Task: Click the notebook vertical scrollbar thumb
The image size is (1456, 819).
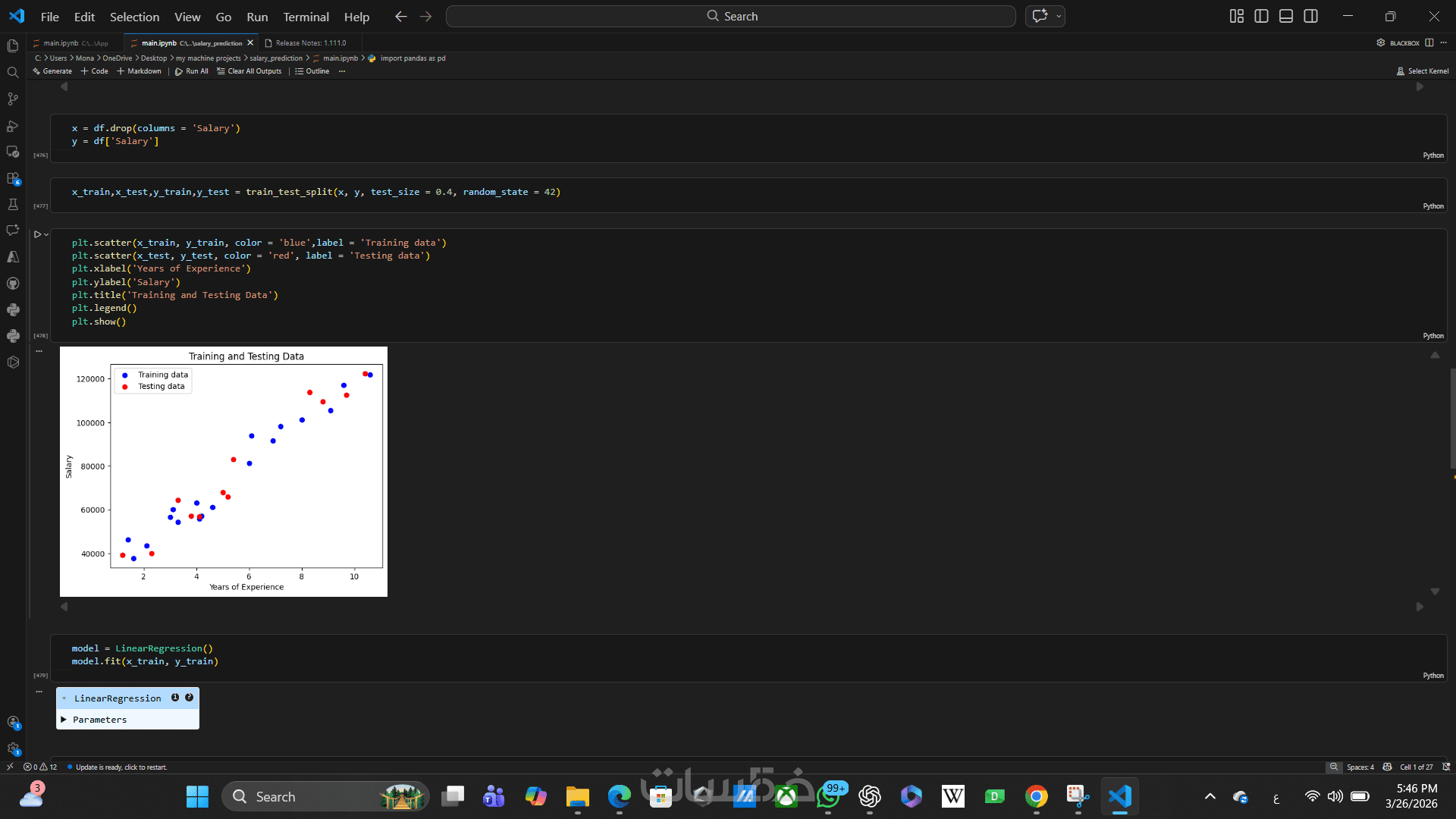Action: point(1452,417)
